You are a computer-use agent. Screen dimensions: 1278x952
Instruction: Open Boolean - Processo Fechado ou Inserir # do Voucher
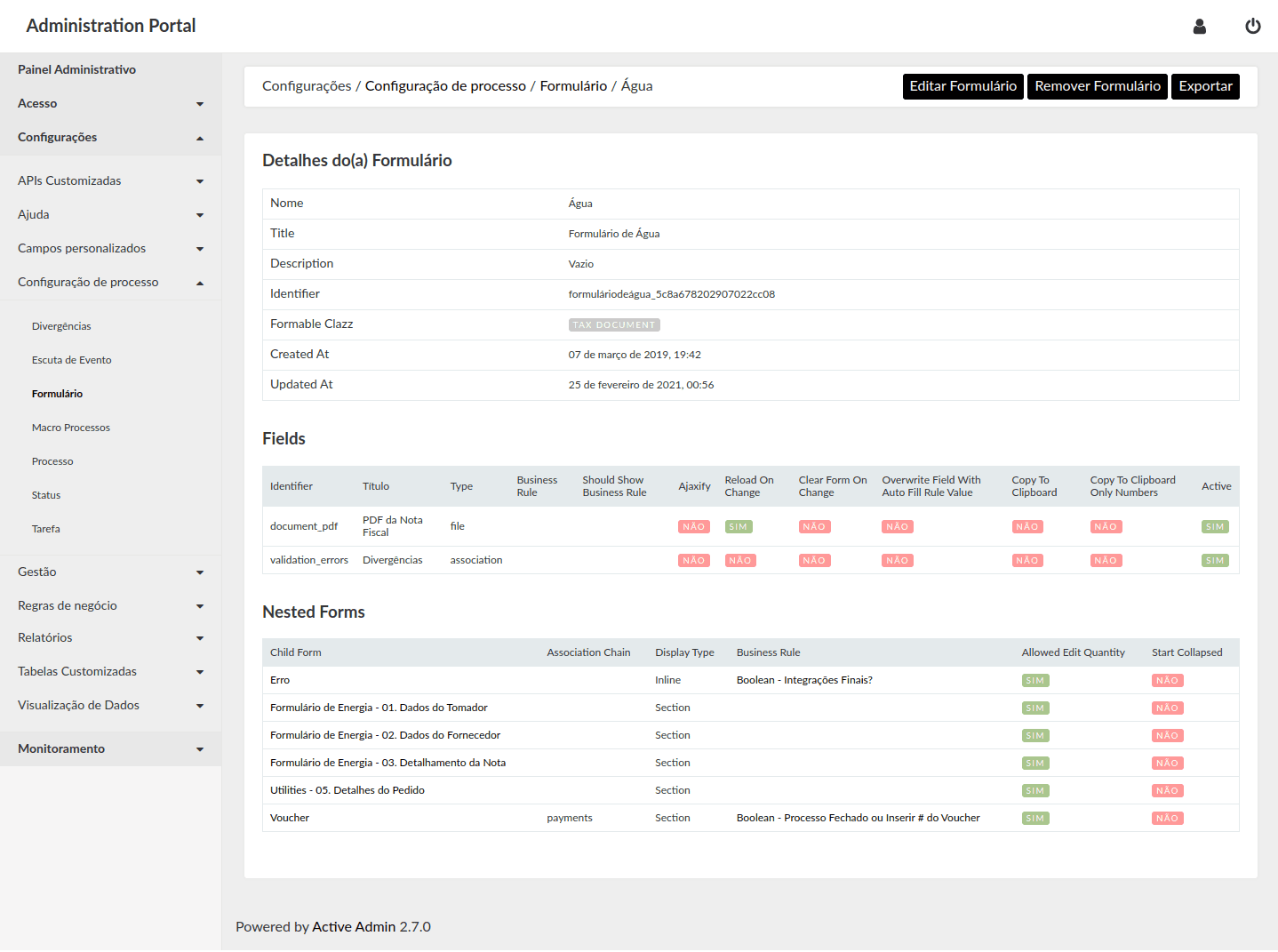point(859,818)
